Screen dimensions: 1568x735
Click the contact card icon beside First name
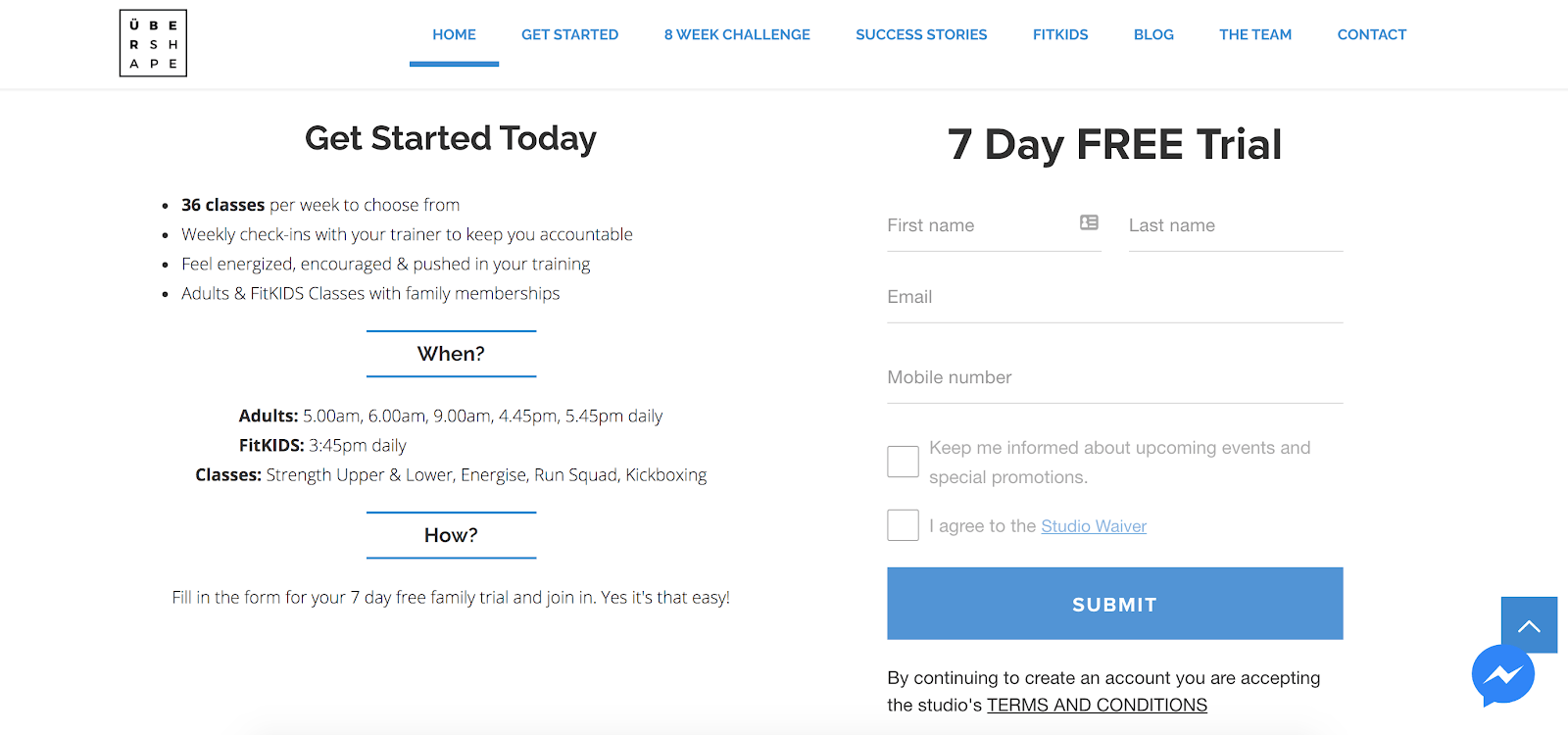pos(1088,222)
